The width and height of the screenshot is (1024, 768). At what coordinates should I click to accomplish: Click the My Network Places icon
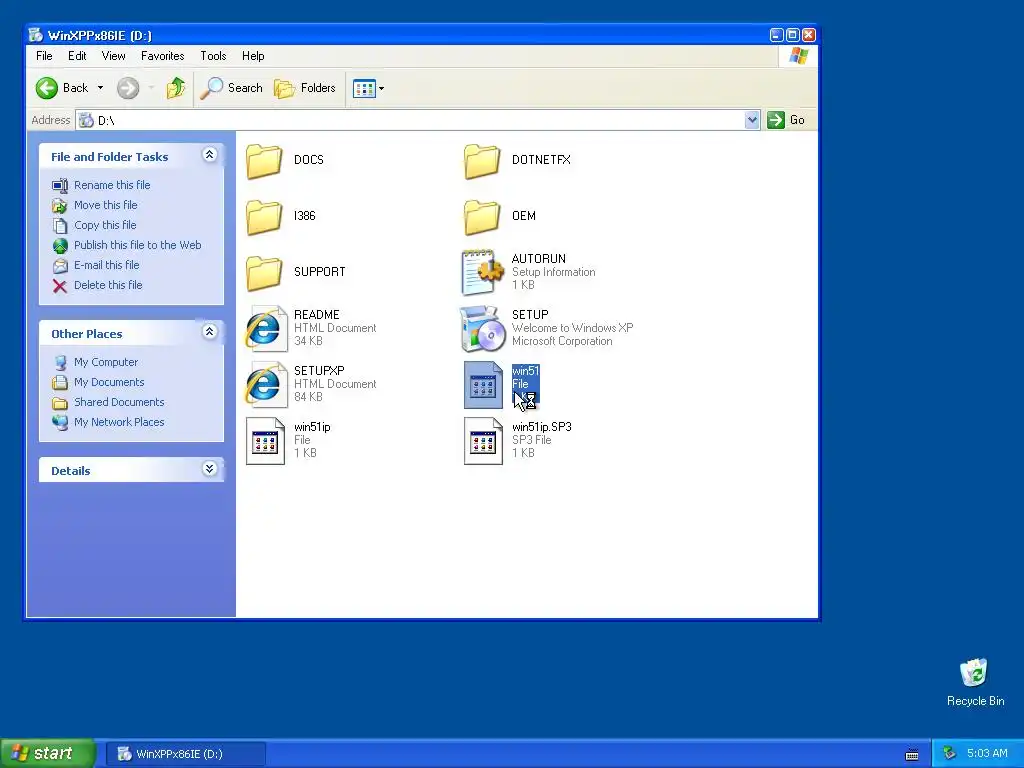(x=60, y=423)
